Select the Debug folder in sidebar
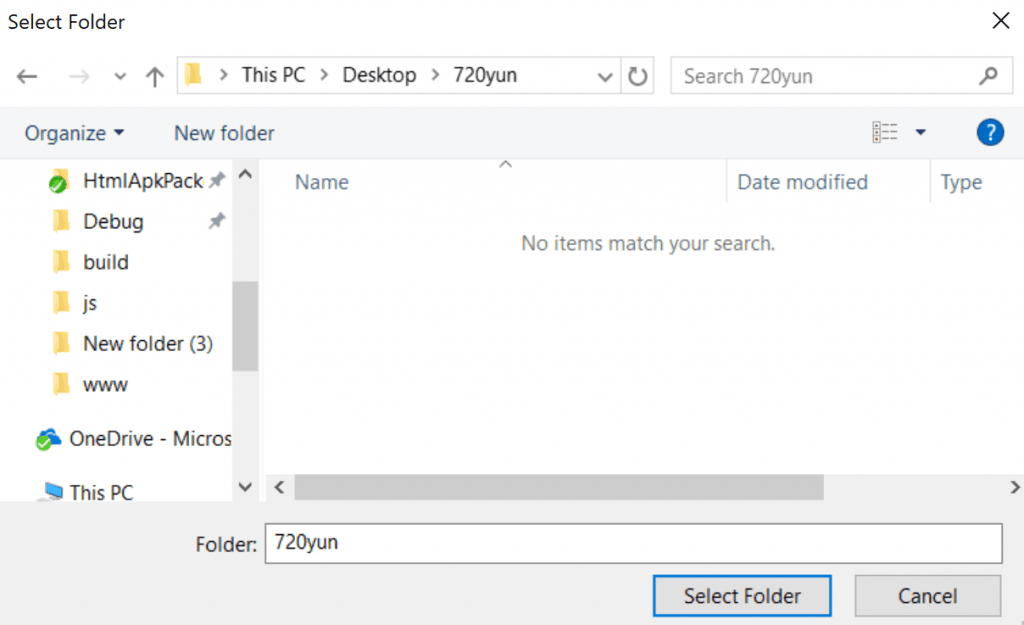Viewport: 1024px width, 625px height. pos(113,222)
